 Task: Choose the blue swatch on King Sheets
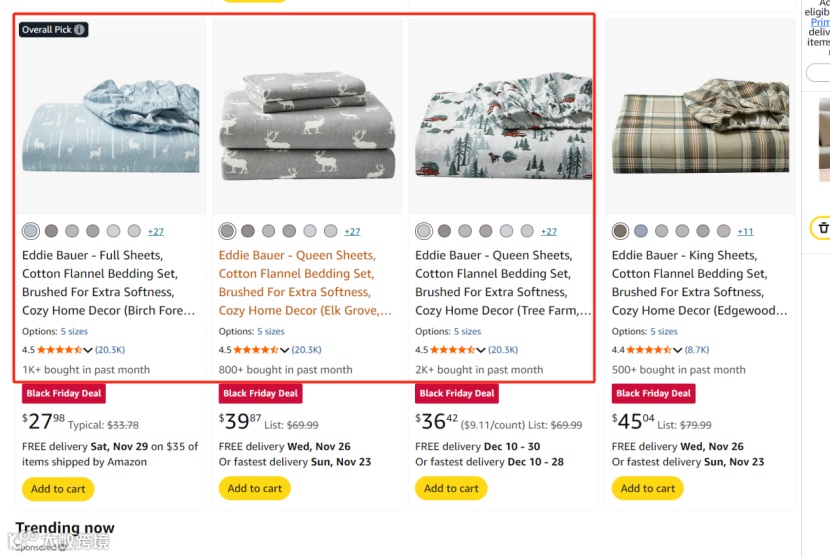point(641,231)
